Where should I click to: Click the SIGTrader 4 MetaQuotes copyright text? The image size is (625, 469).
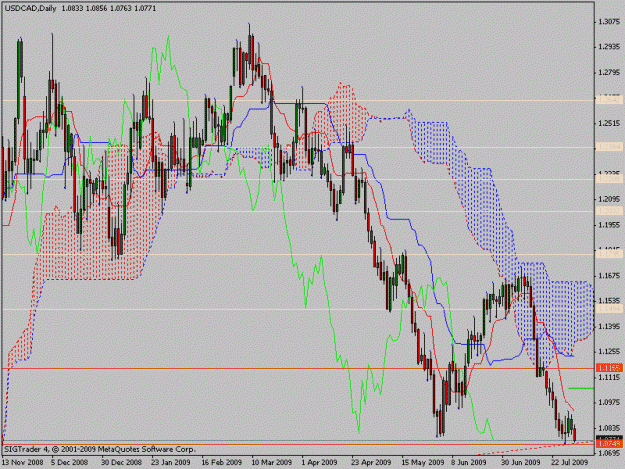pos(100,450)
